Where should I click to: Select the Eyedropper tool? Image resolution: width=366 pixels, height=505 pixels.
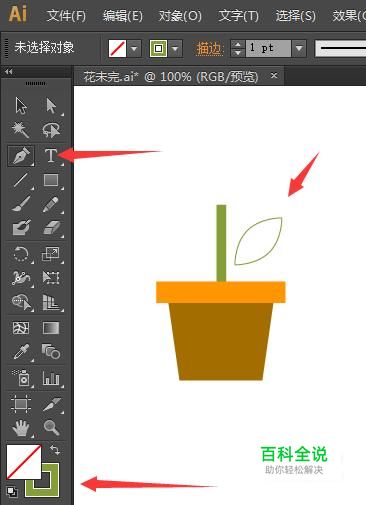[x=21, y=352]
